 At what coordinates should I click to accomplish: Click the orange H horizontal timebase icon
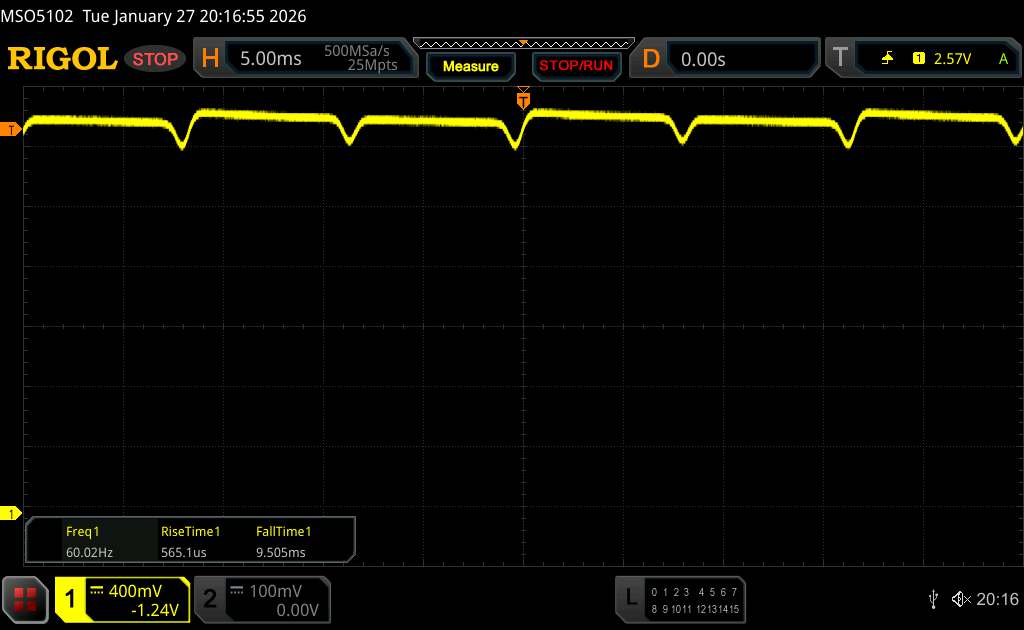pyautogui.click(x=210, y=59)
